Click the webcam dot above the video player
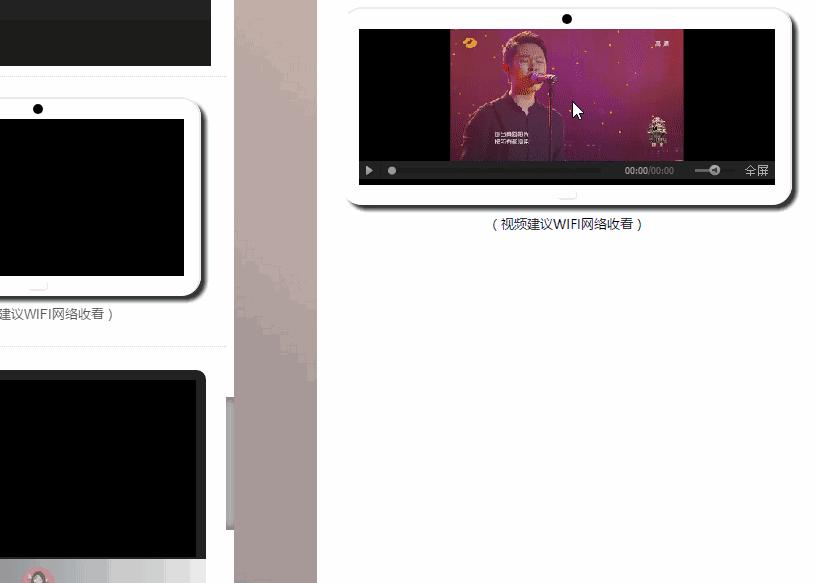Viewport: 815px width, 583px height. pos(568,18)
